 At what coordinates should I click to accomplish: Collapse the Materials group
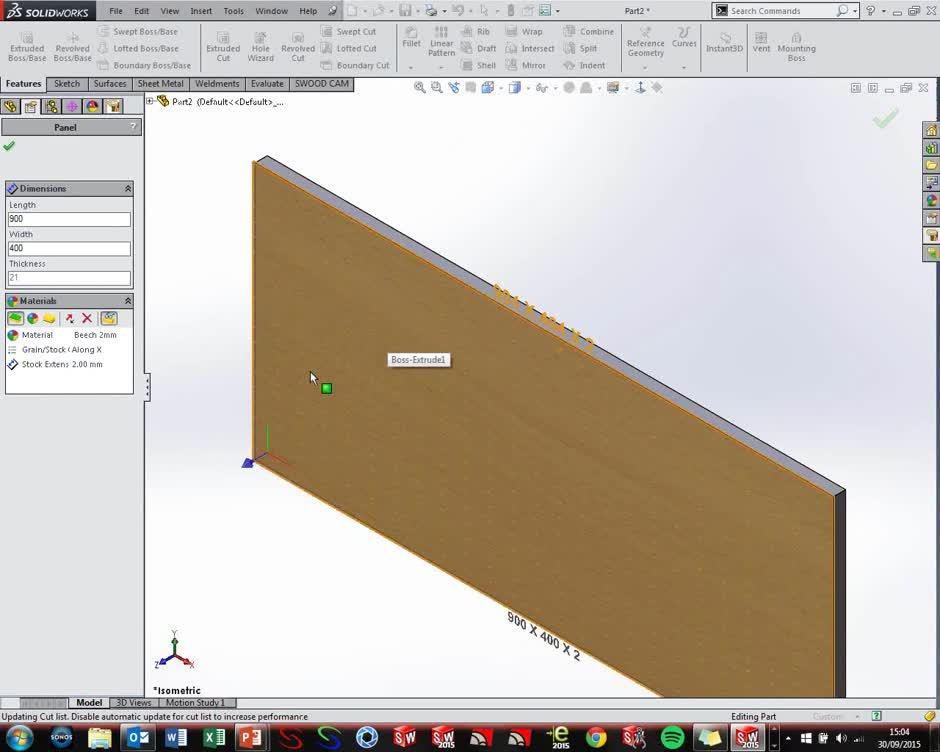(128, 300)
